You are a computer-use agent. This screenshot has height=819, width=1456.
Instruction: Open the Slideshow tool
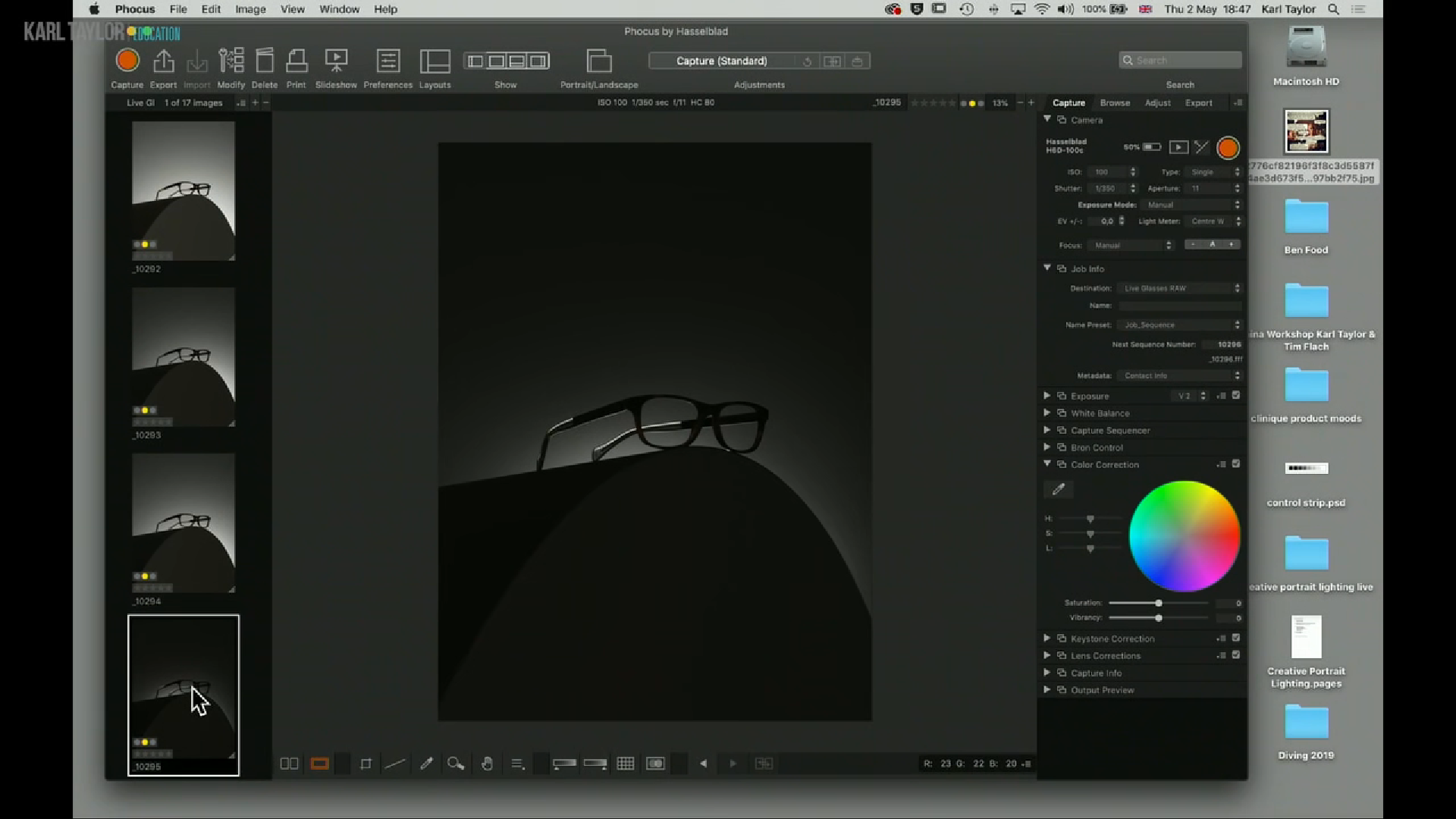click(x=336, y=61)
